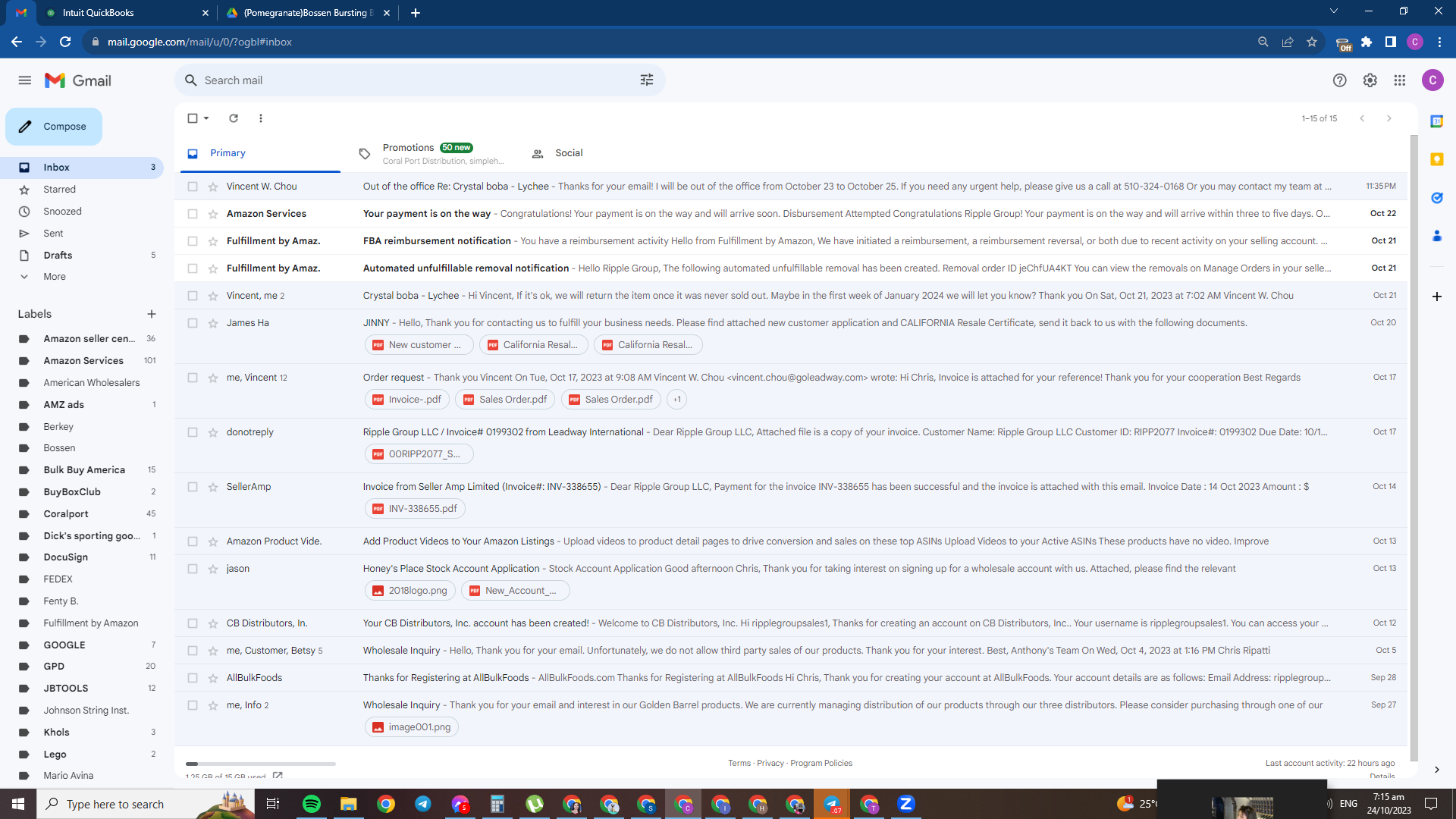Check the jason Honey's Place email

[x=193, y=569]
